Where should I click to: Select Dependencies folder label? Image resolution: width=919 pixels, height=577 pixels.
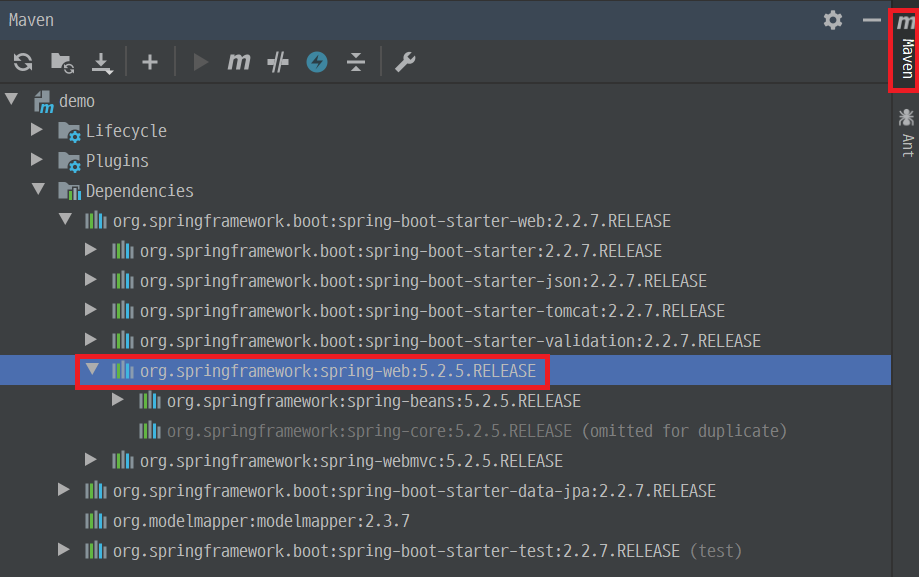click(x=139, y=191)
